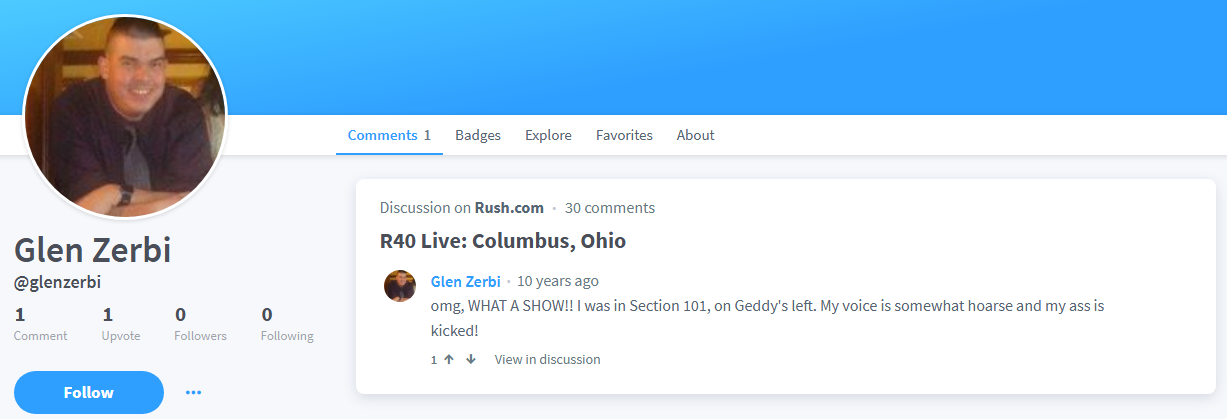Click the Upvote count stat
Screen dimensions: 1227x419
[x=121, y=325]
